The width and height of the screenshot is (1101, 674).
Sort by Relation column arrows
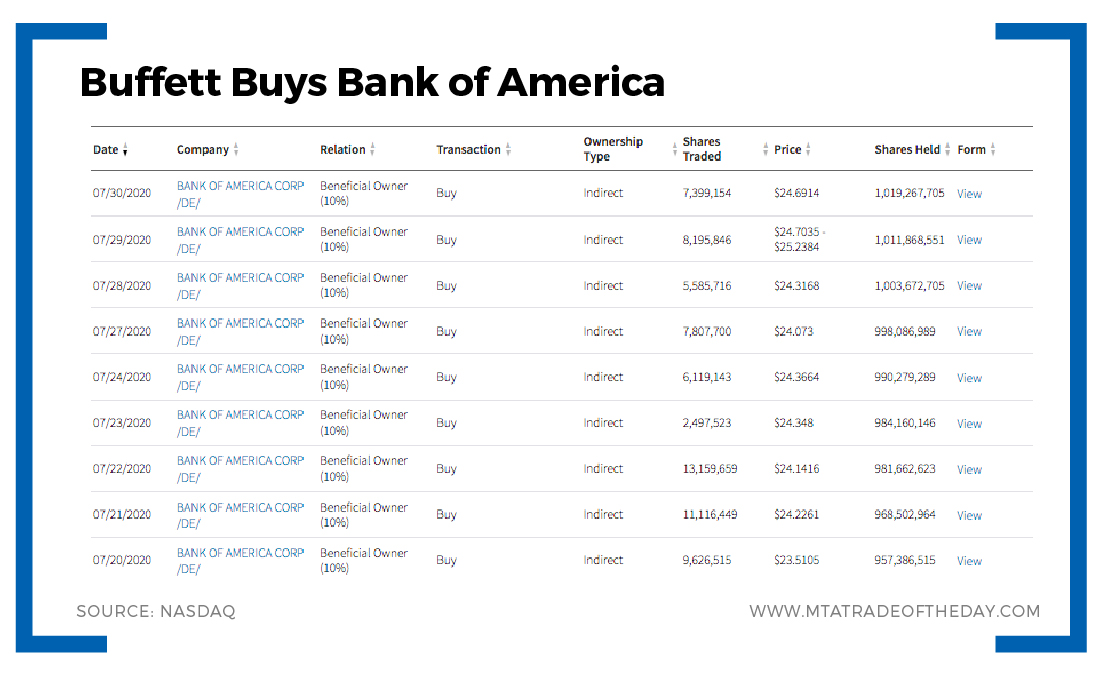[372, 150]
